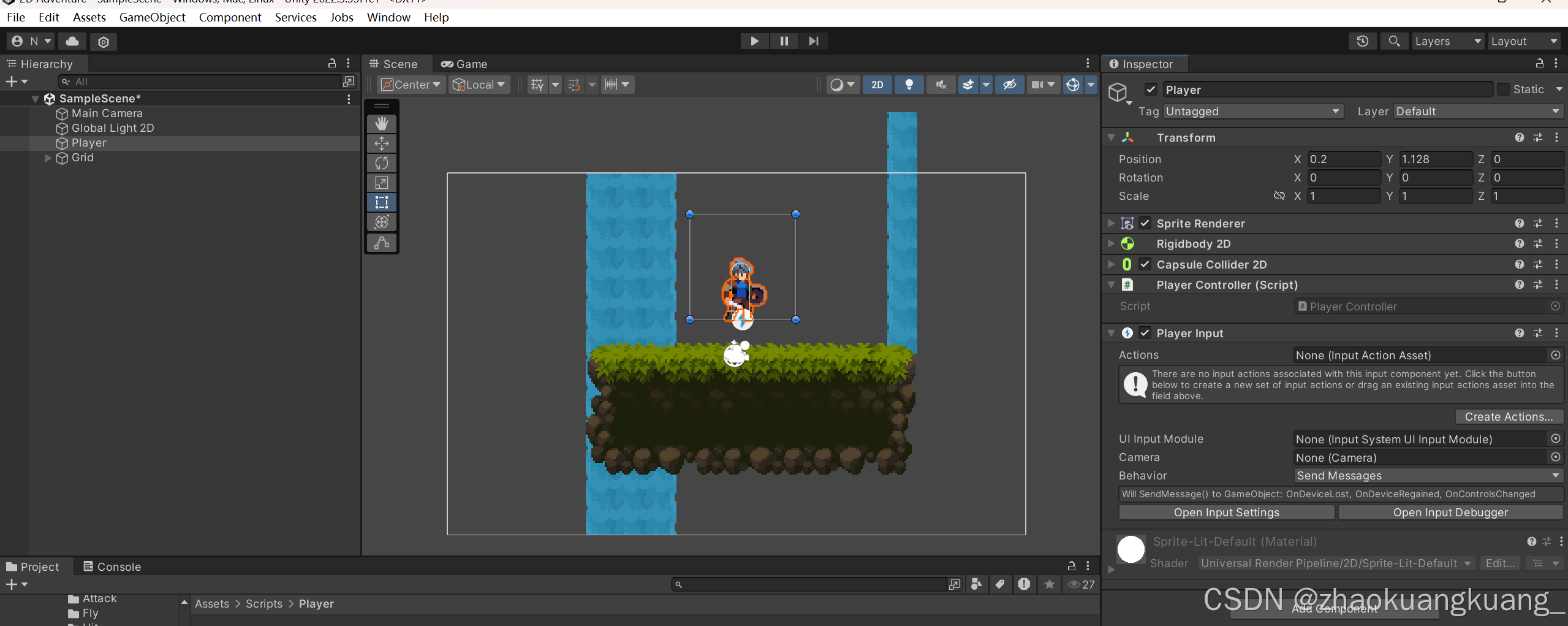Toggle the Gizmos icon in Scene toolbar
Screen dimensions: 1568x626
point(1073,85)
